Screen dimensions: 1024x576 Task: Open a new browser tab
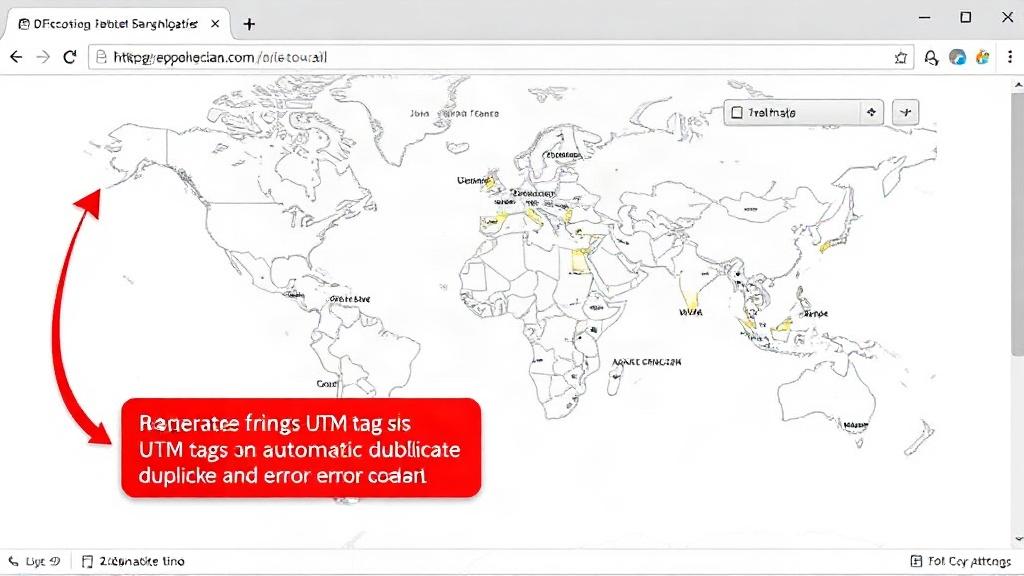click(x=249, y=24)
